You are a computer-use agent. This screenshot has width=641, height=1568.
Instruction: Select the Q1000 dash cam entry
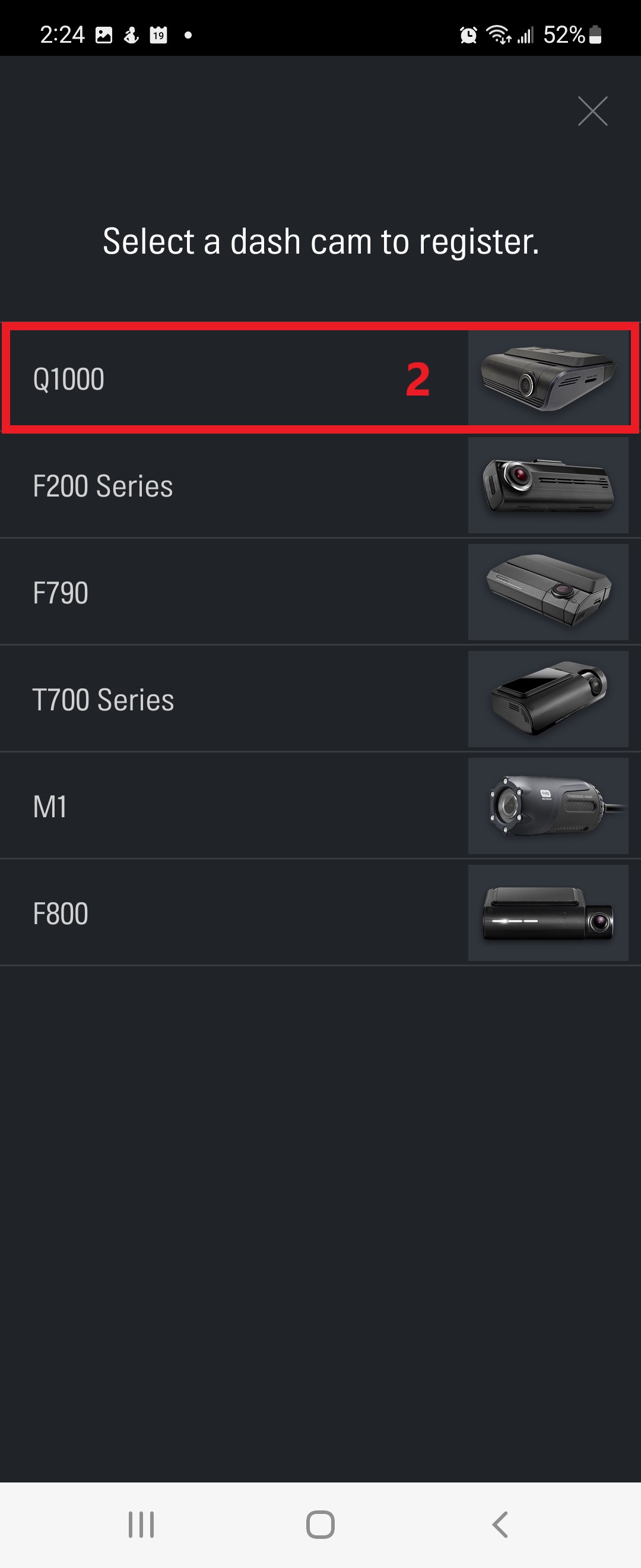[x=320, y=378]
